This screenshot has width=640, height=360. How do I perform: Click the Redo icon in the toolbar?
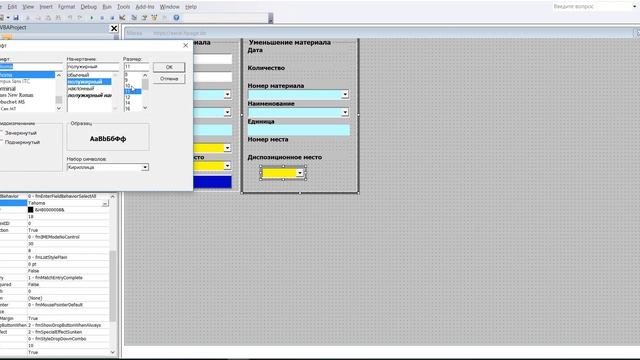point(80,18)
